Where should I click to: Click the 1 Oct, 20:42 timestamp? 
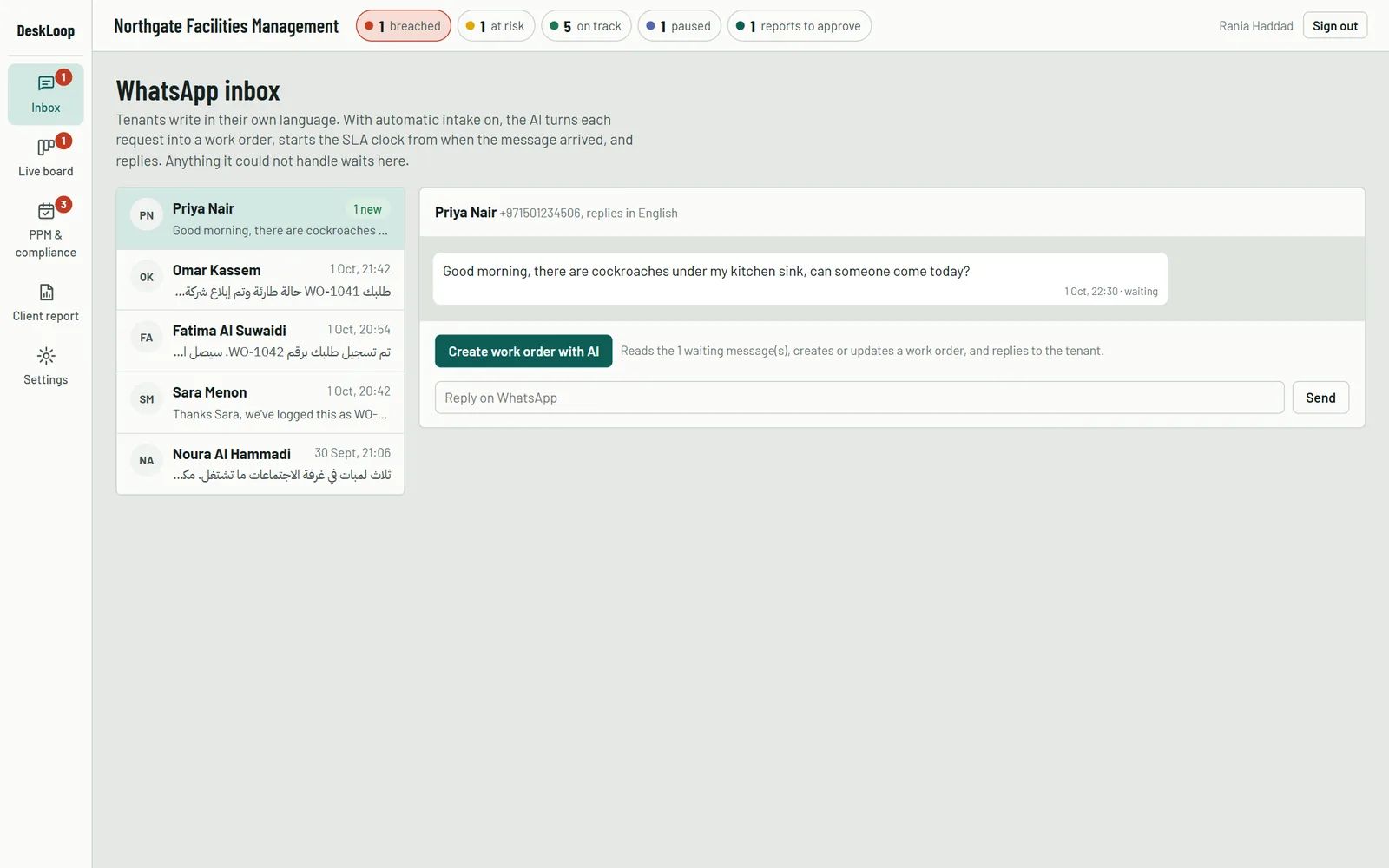[359, 391]
